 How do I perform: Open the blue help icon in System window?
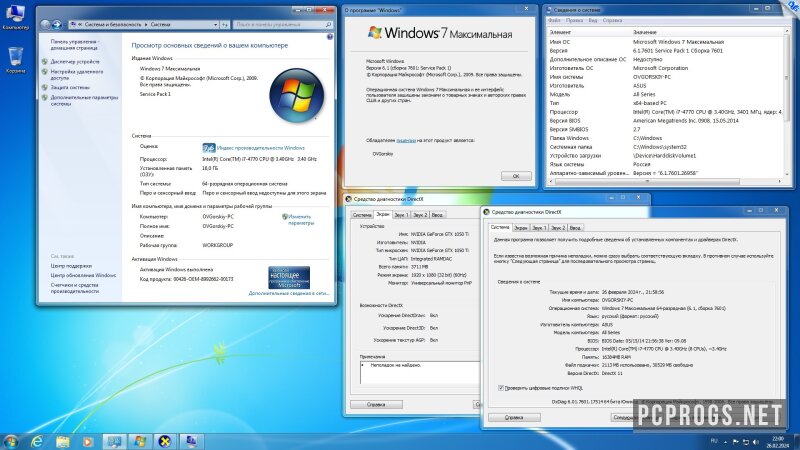[330, 37]
